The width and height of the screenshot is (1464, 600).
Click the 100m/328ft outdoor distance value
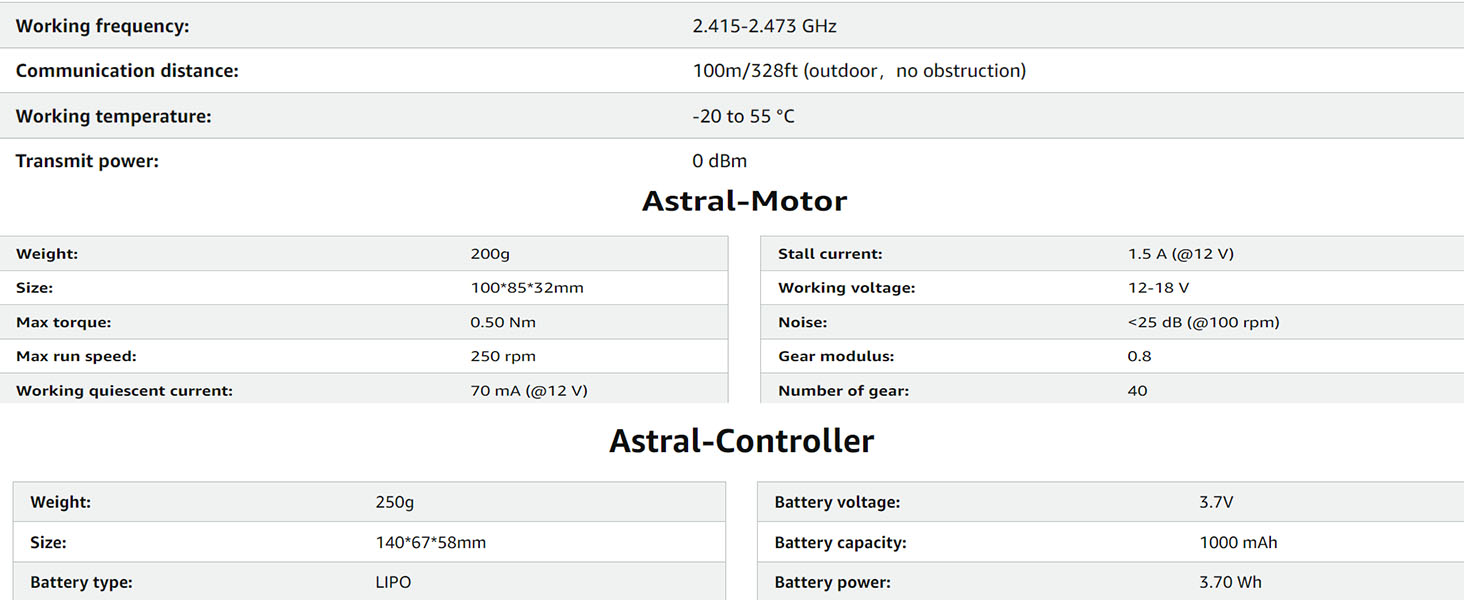click(858, 71)
